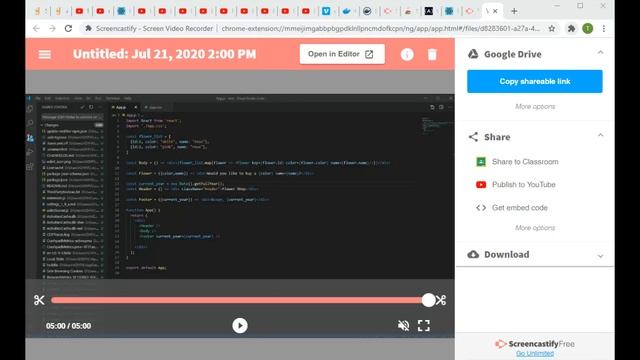This screenshot has height=360, width=640.
Task: Show video info via the info icon
Action: 407,54
